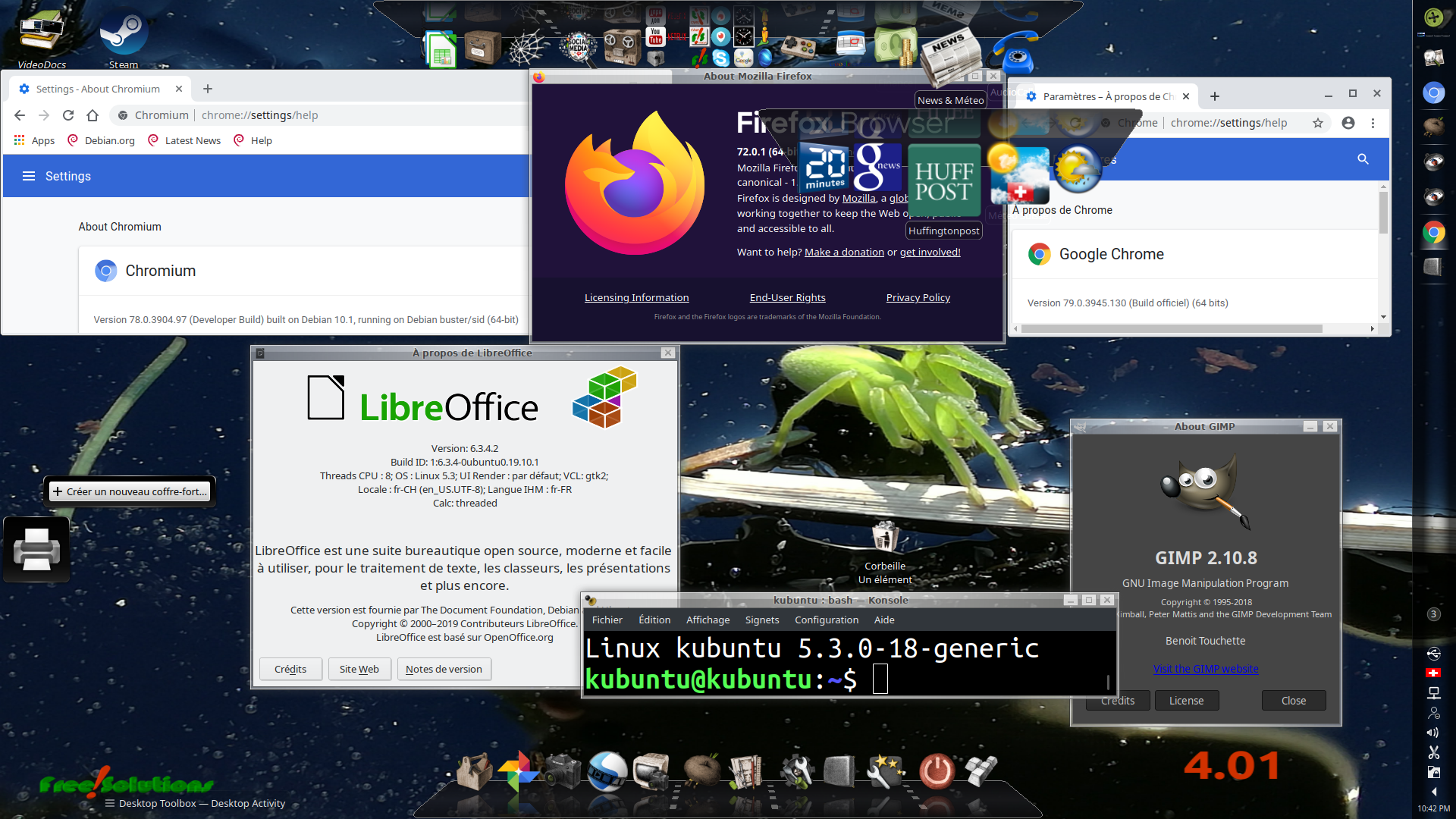The width and height of the screenshot is (1456, 819).
Task: Open a new tab in Chrome window
Action: (x=1215, y=96)
